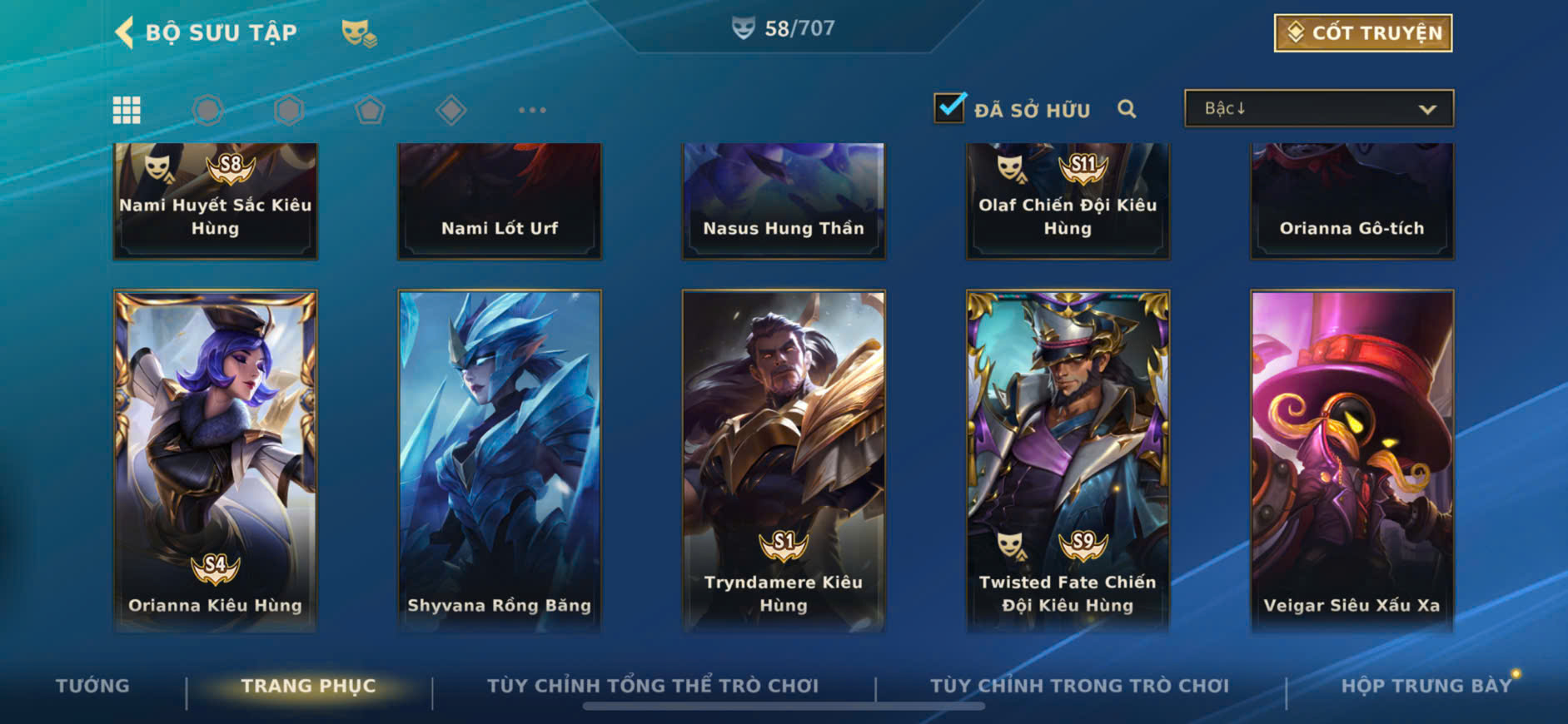This screenshot has height=724, width=1568.
Task: Open the Tùy Chỉnh Trong Trò Chơi tab
Action: (1079, 686)
